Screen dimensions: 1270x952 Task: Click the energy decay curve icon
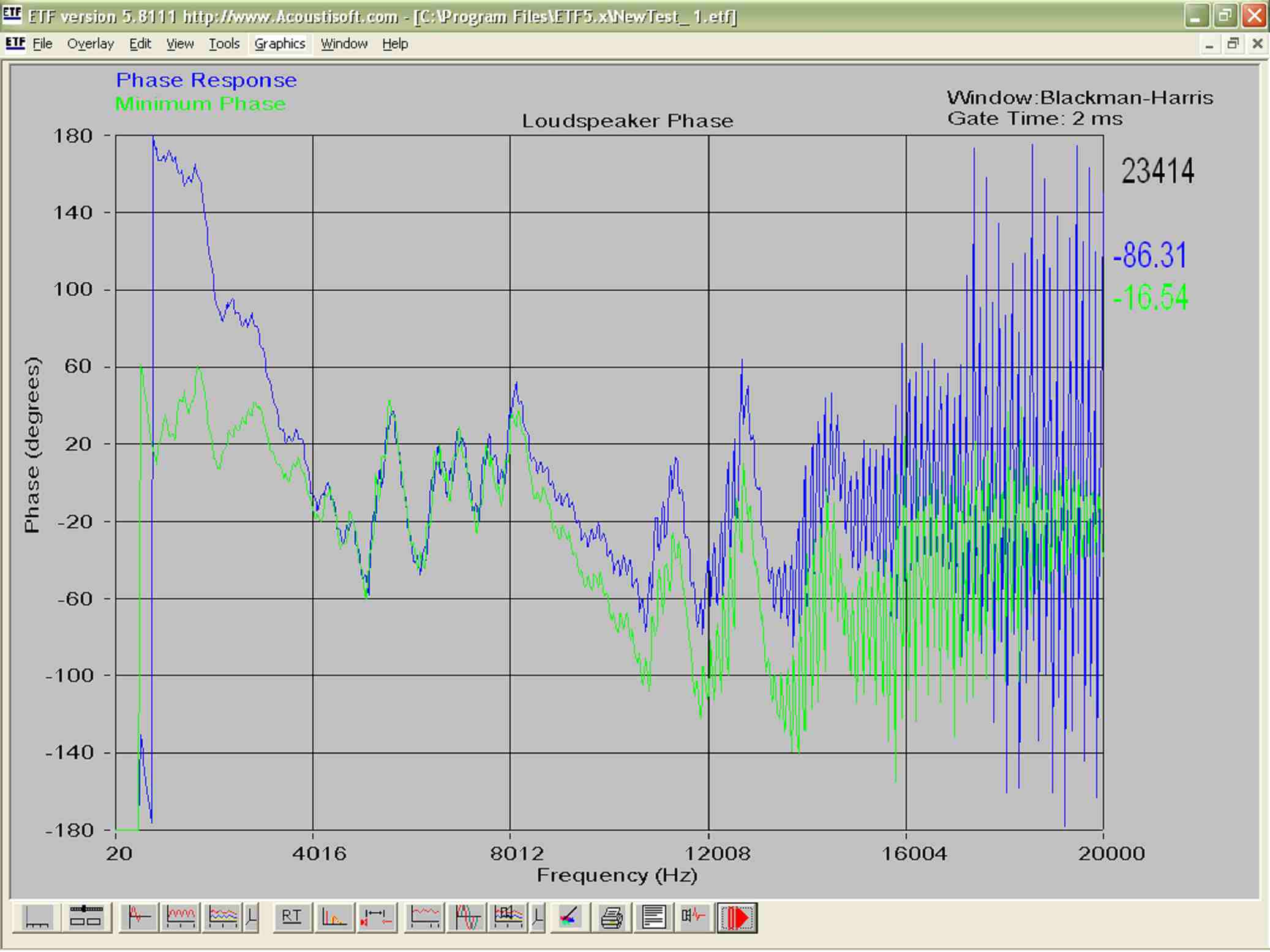tap(334, 917)
